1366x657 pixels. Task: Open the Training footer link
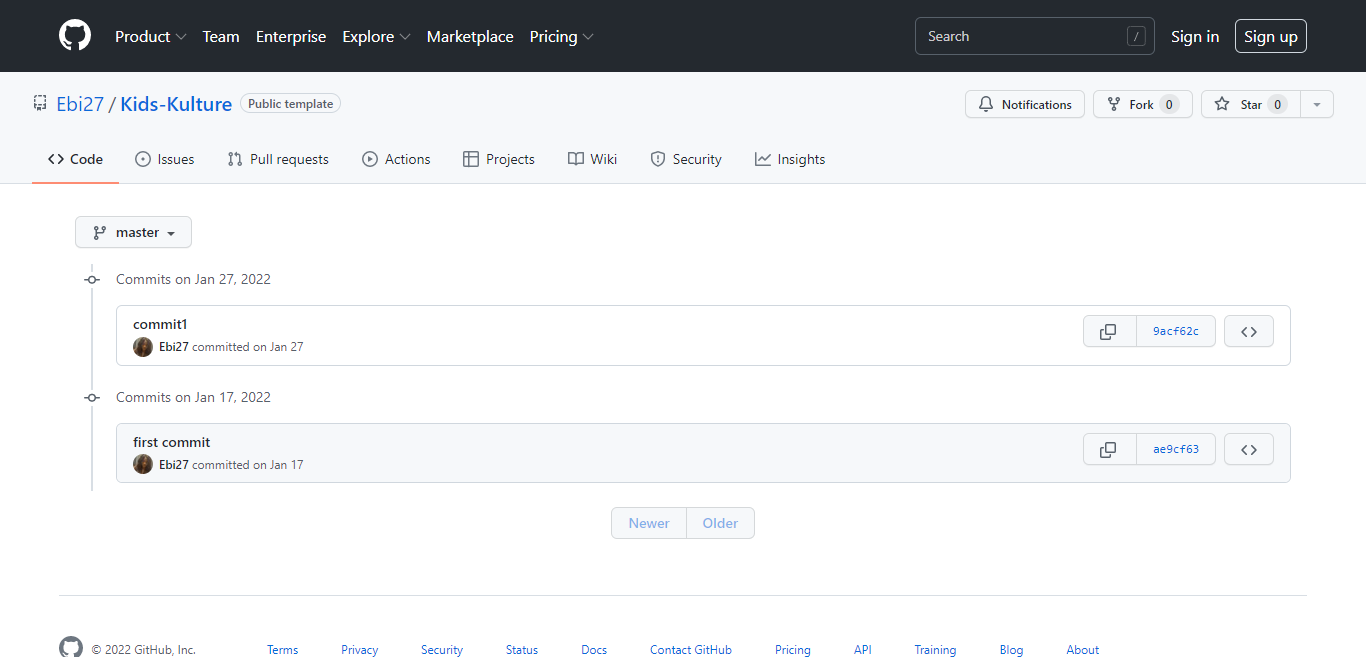(935, 650)
